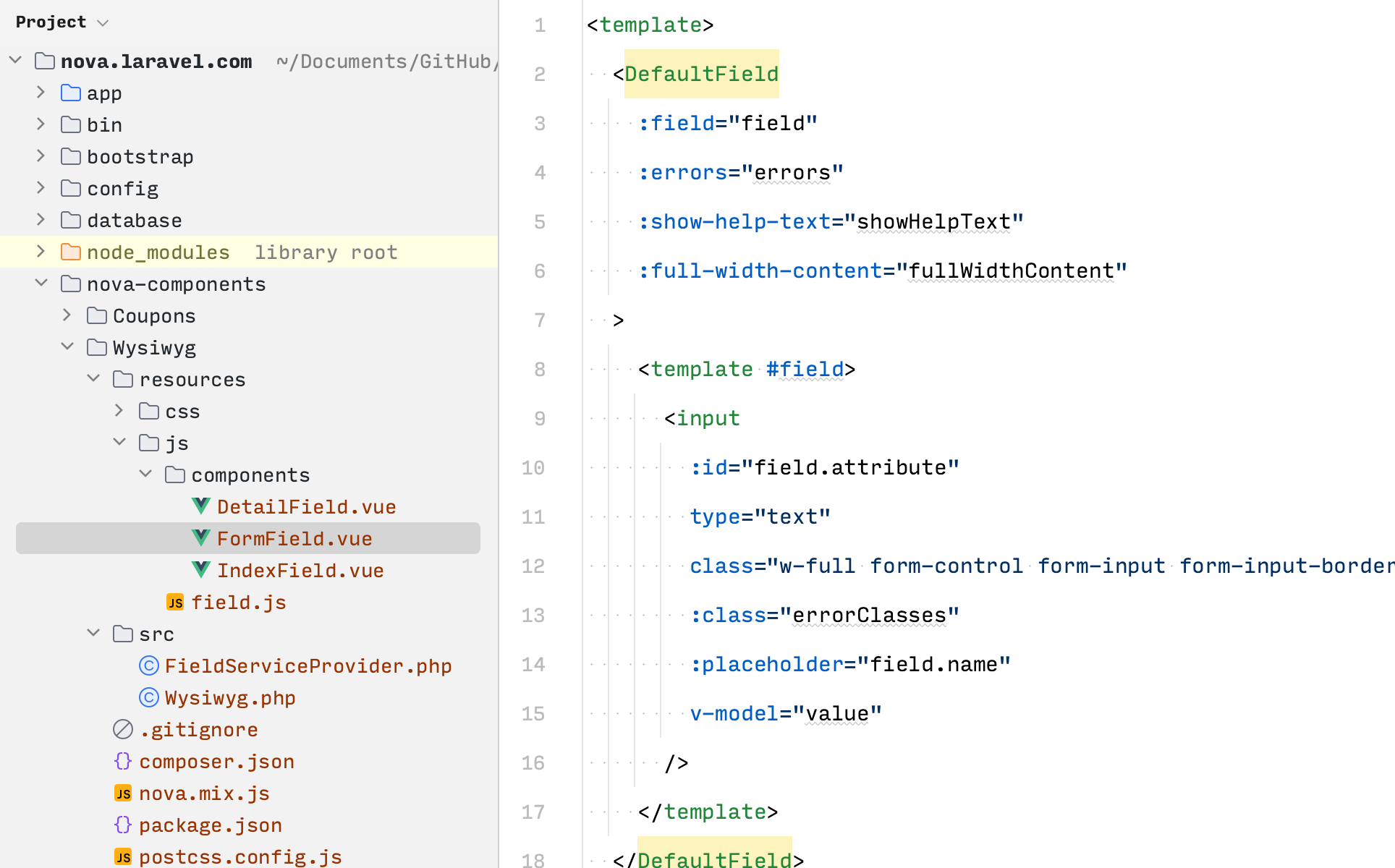Open the Project view mode dropdown
Viewport: 1395px width, 868px height.
102,22
